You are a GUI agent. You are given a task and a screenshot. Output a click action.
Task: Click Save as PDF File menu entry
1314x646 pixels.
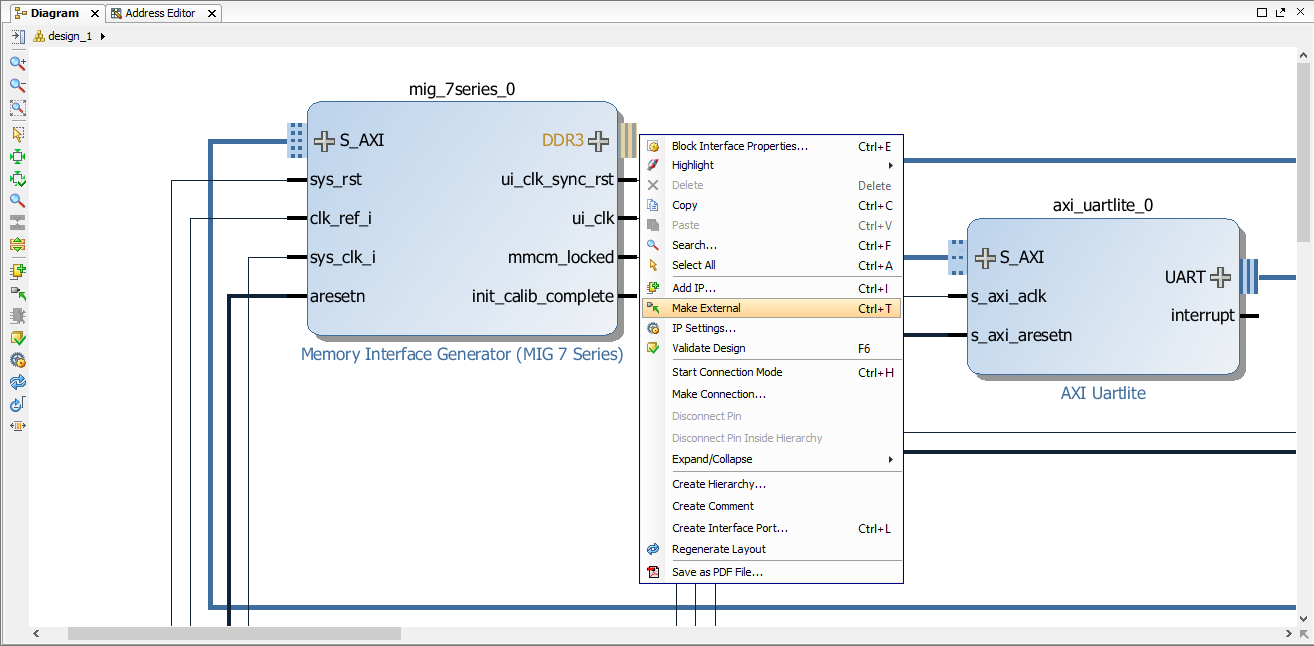click(x=772, y=572)
